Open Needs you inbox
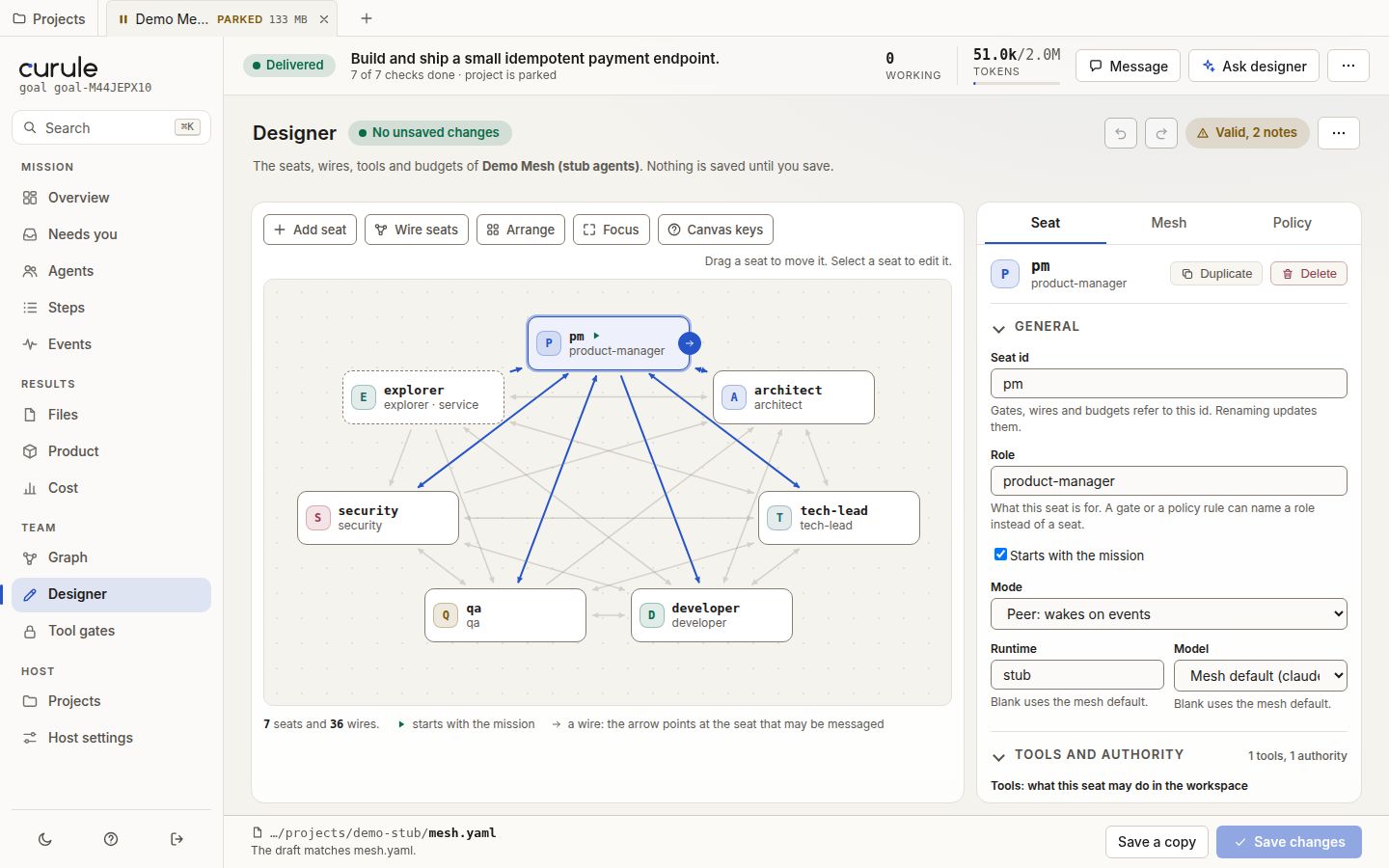Image resolution: width=1389 pixels, height=868 pixels. click(111, 234)
